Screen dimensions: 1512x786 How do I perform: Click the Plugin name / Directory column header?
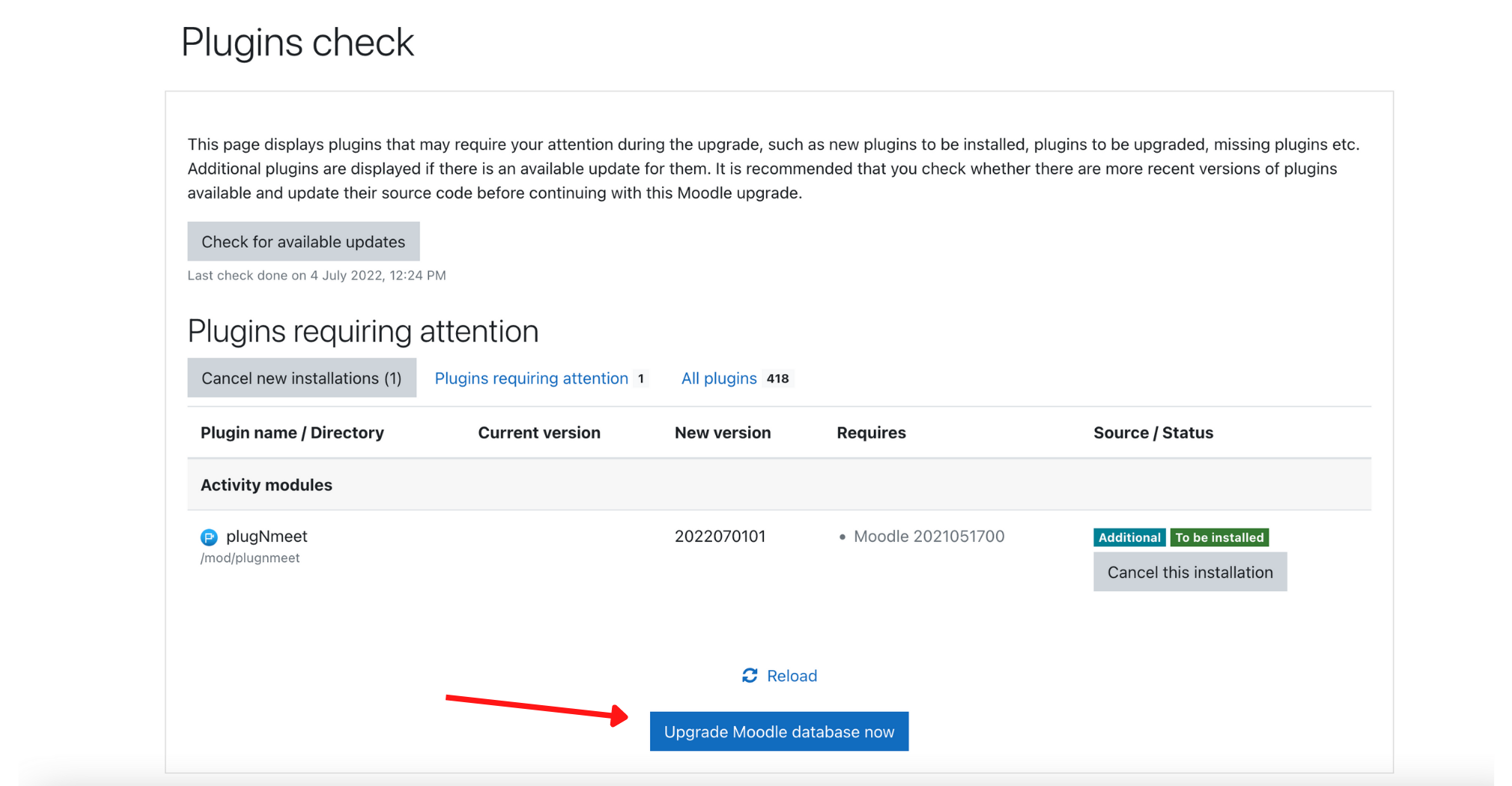292,433
